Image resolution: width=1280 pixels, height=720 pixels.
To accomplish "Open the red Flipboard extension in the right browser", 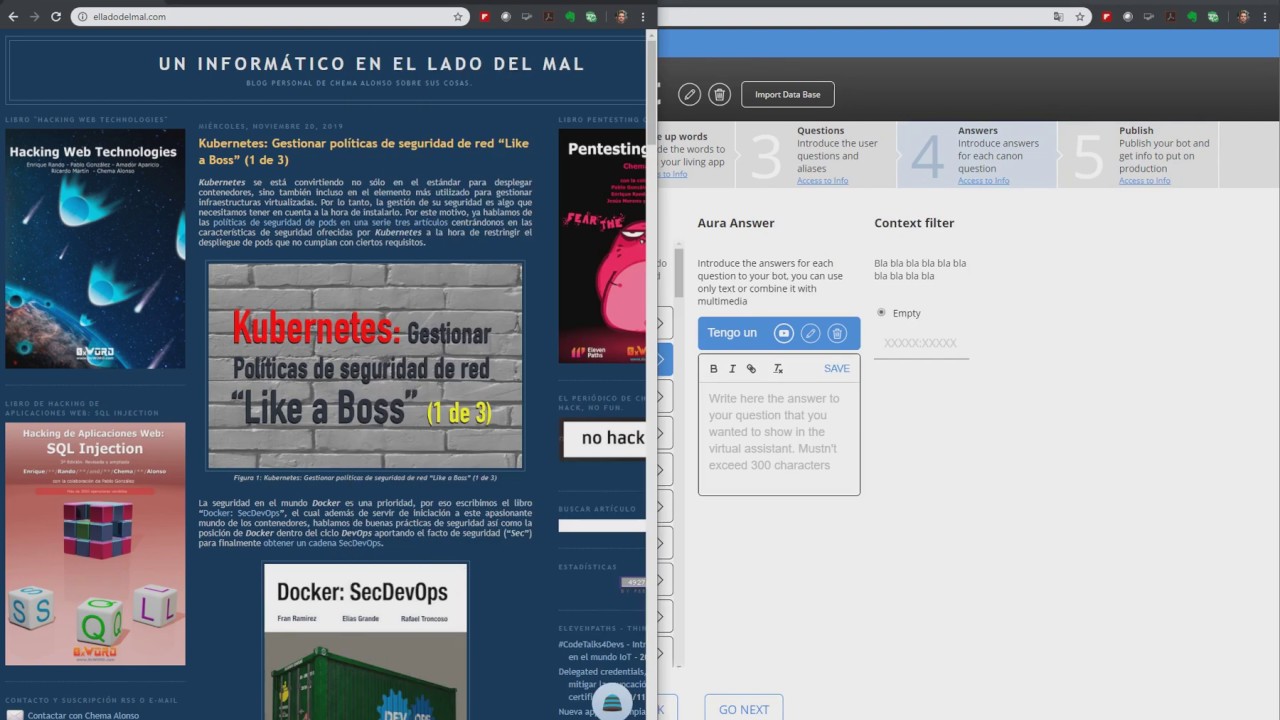I will pyautogui.click(x=1107, y=17).
